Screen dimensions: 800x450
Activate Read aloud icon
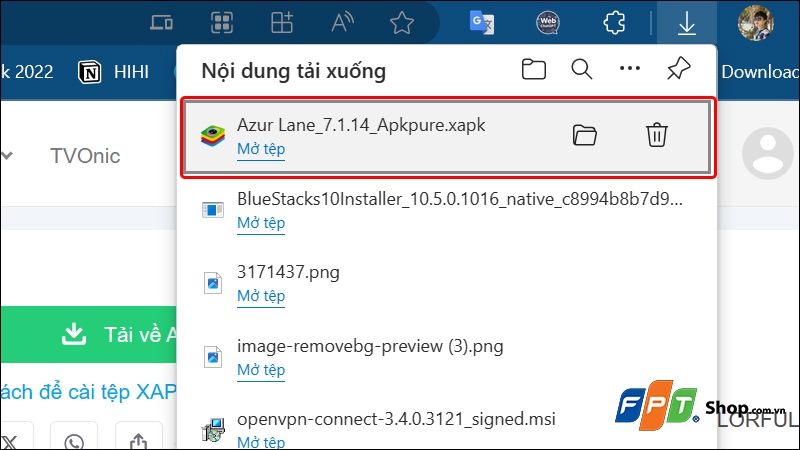(x=342, y=23)
